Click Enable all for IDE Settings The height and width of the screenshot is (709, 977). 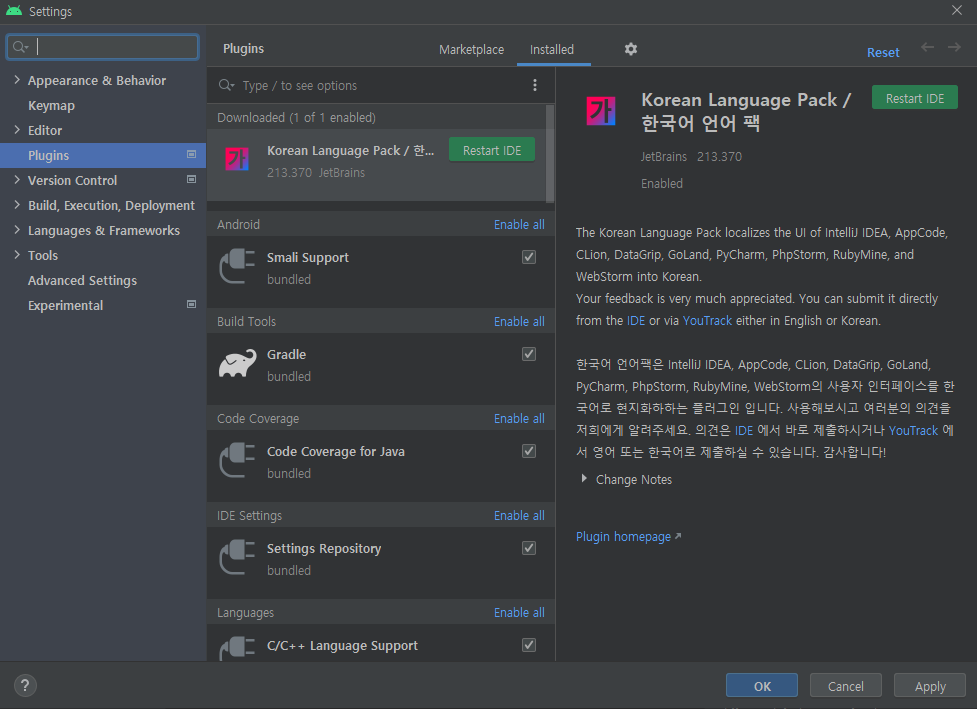tap(519, 515)
